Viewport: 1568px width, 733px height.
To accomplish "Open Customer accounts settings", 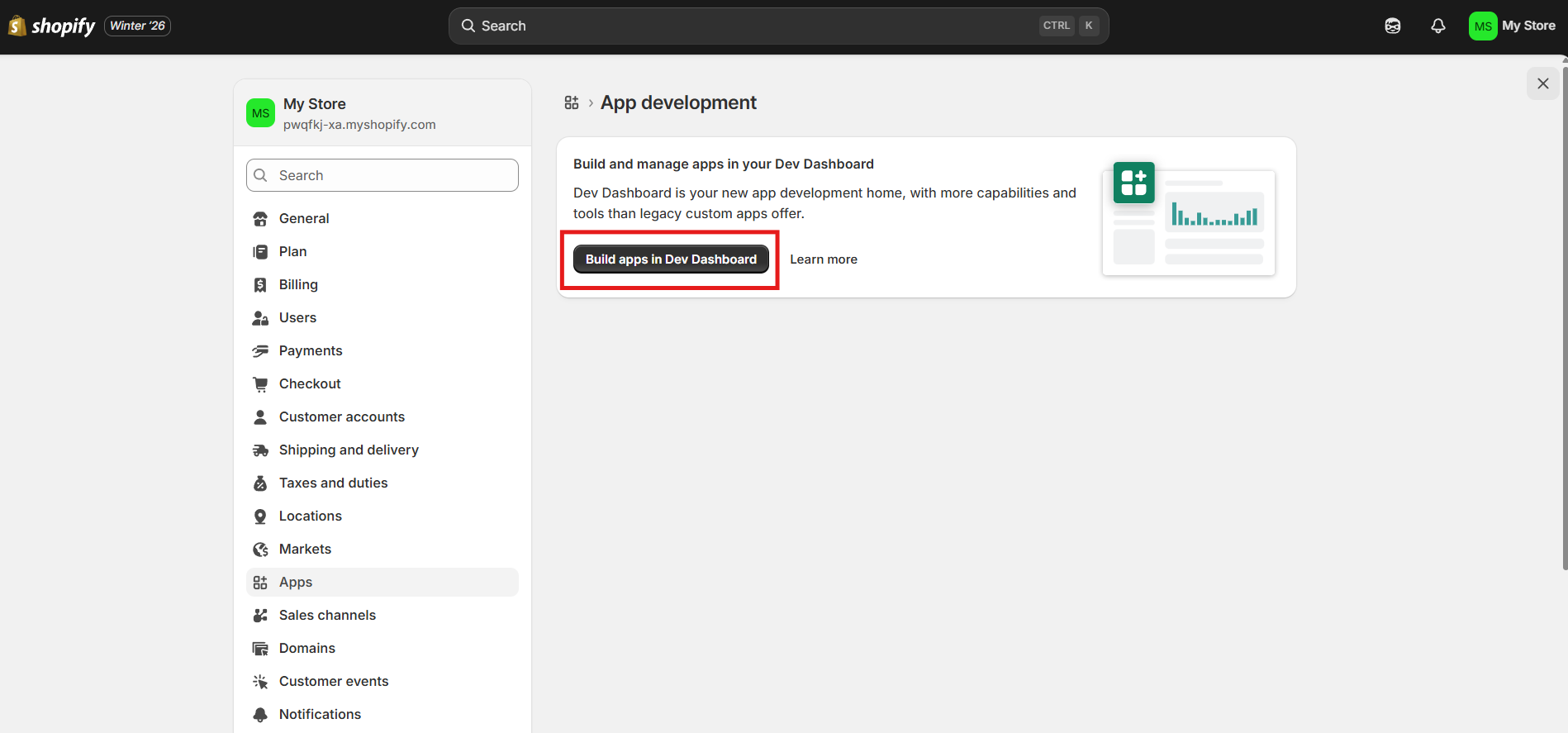I will click(x=382, y=416).
